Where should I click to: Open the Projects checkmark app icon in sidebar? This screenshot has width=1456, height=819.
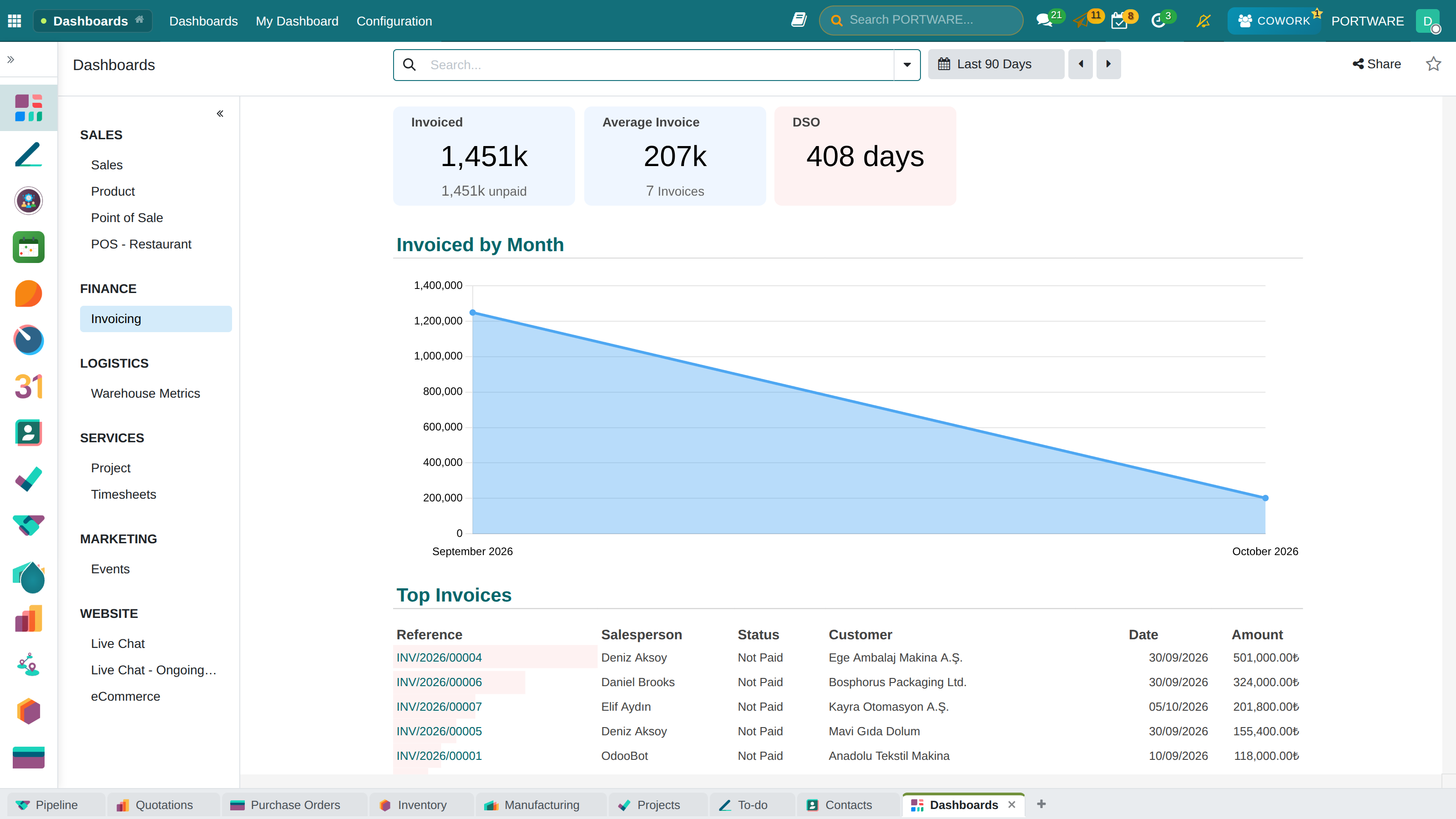pos(28,479)
